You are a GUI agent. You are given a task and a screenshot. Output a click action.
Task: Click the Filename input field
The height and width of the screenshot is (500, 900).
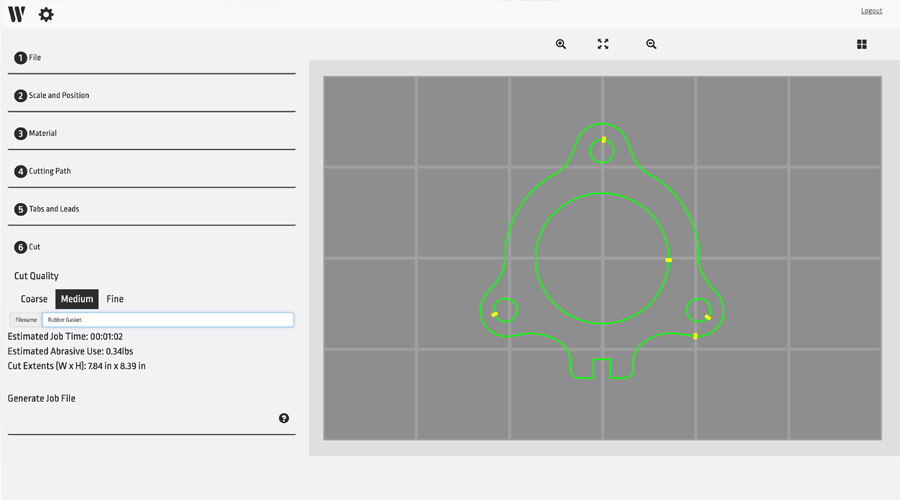168,320
